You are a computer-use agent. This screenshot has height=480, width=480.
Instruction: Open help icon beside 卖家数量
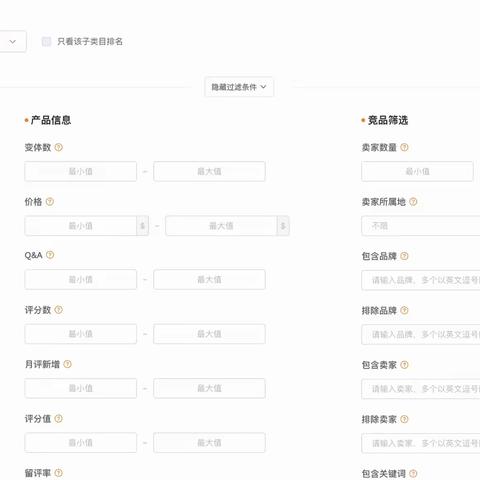[404, 147]
